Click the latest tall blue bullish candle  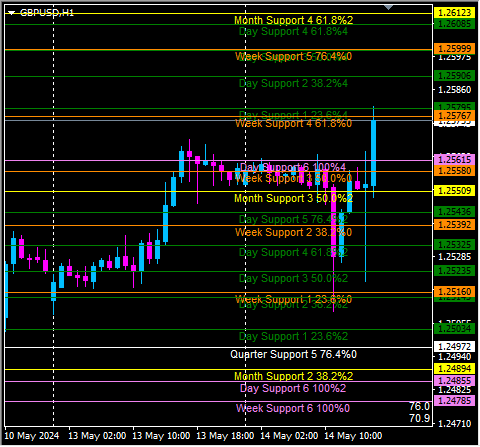click(x=374, y=153)
